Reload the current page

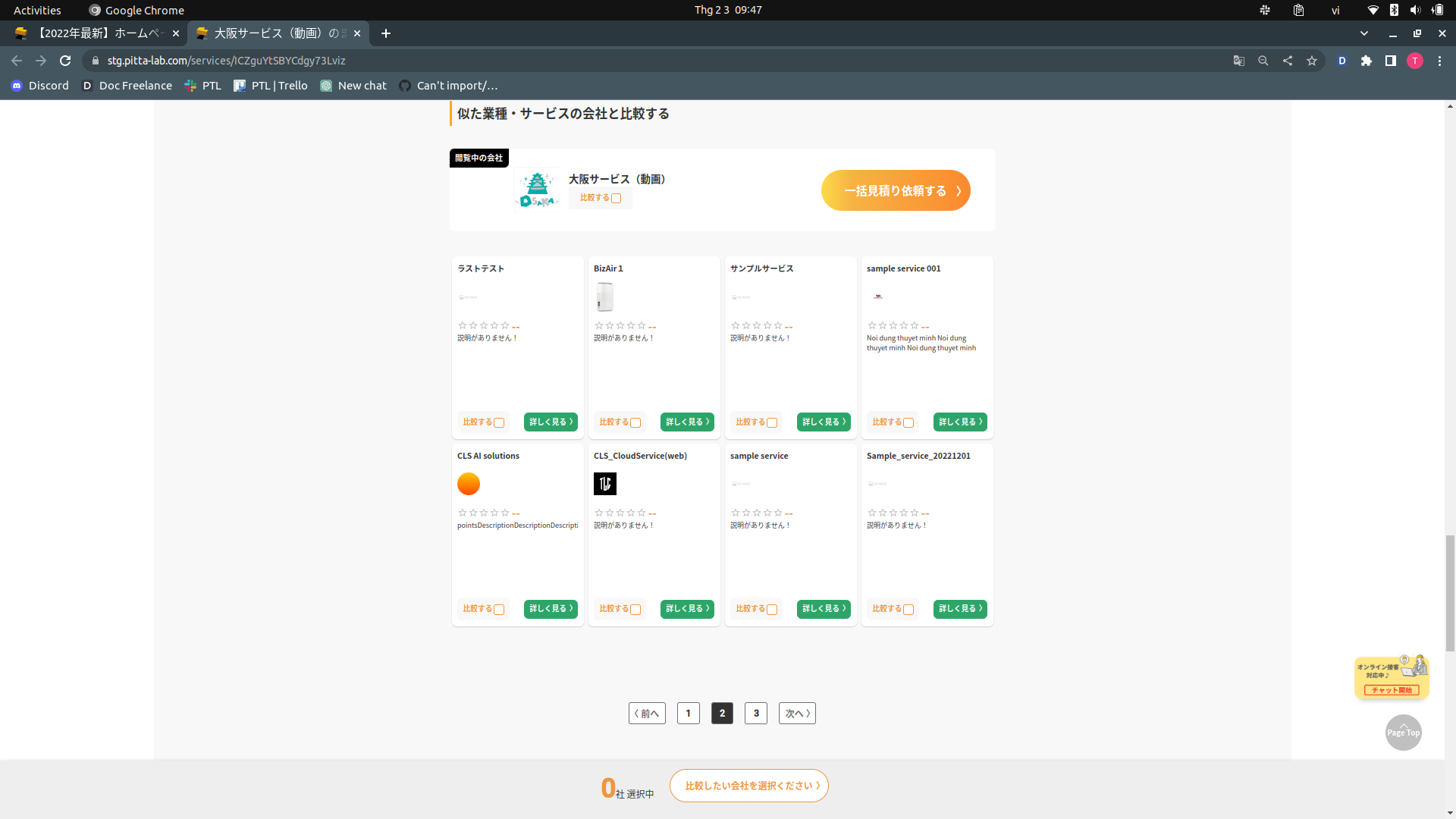[65, 61]
